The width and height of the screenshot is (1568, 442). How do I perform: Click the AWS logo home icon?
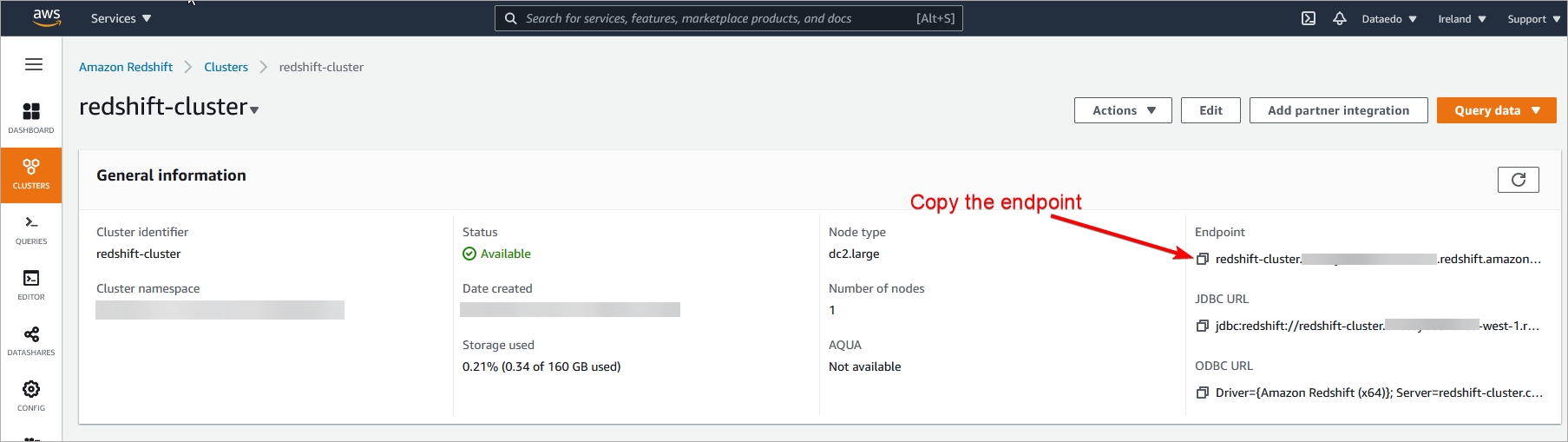pos(46,18)
